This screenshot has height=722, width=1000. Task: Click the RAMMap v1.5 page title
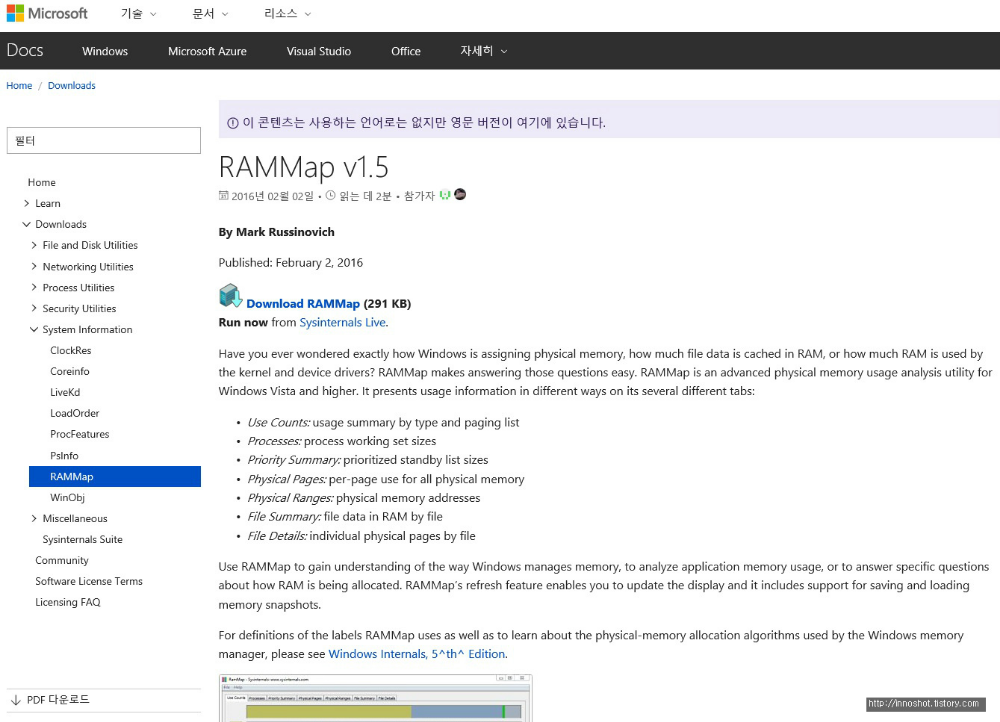[304, 167]
